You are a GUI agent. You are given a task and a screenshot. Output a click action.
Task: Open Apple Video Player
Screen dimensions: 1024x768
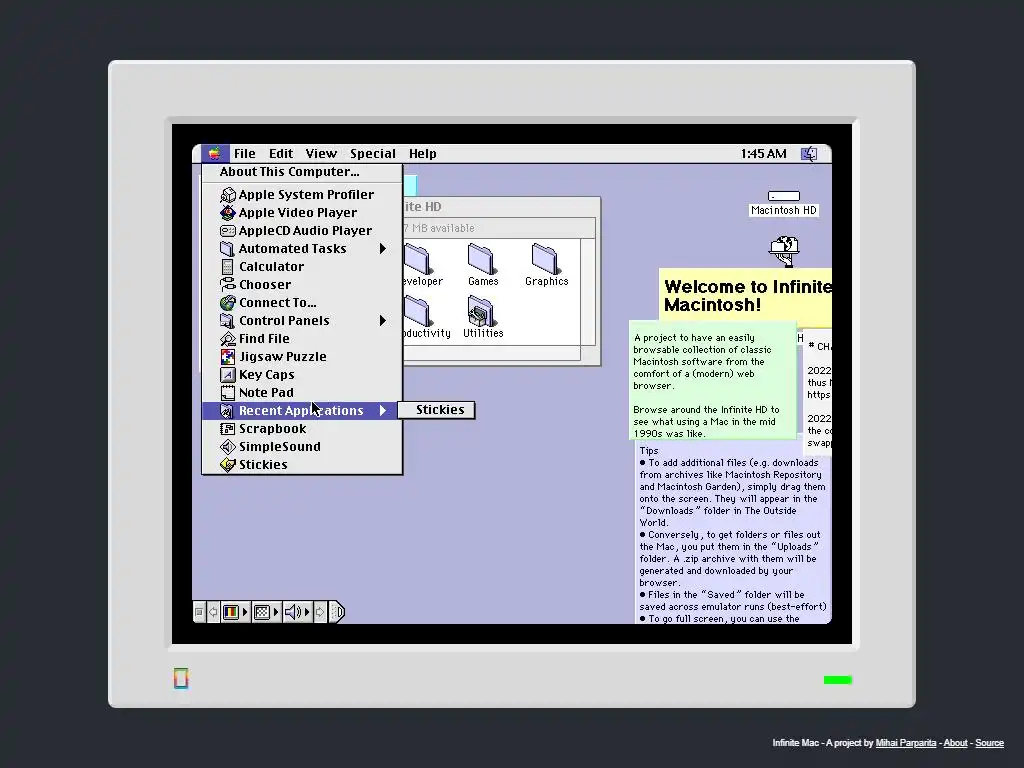(301, 212)
